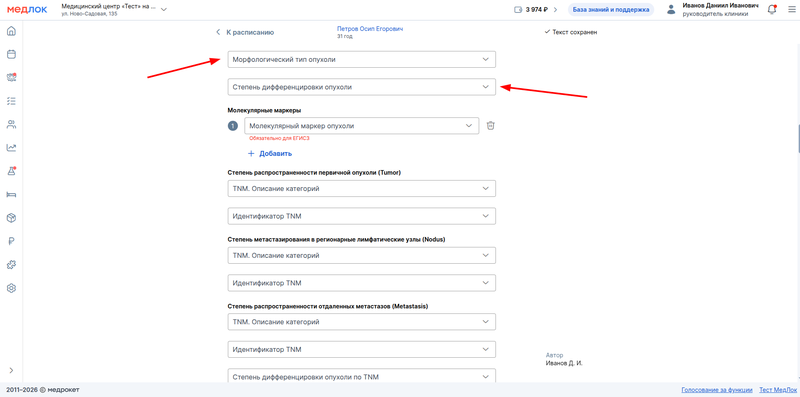Open the Молекулярный маркер опухоли dropdown
The image size is (800, 397).
362,126
